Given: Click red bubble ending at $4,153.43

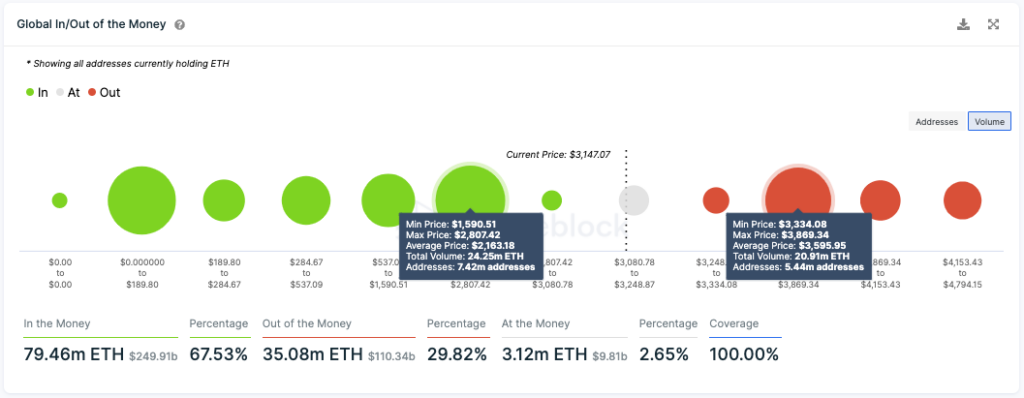Looking at the screenshot, I should (x=880, y=200).
